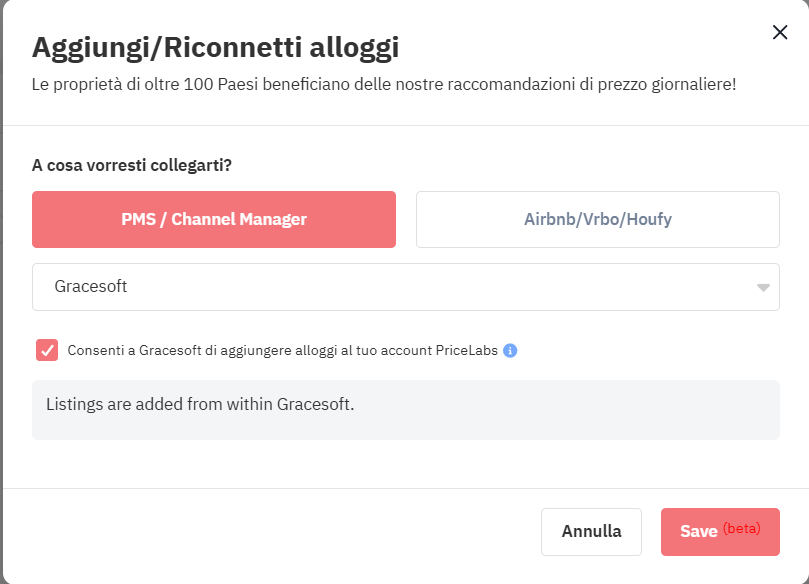Click the blue info icon beside PriceLabs

pyautogui.click(x=510, y=350)
